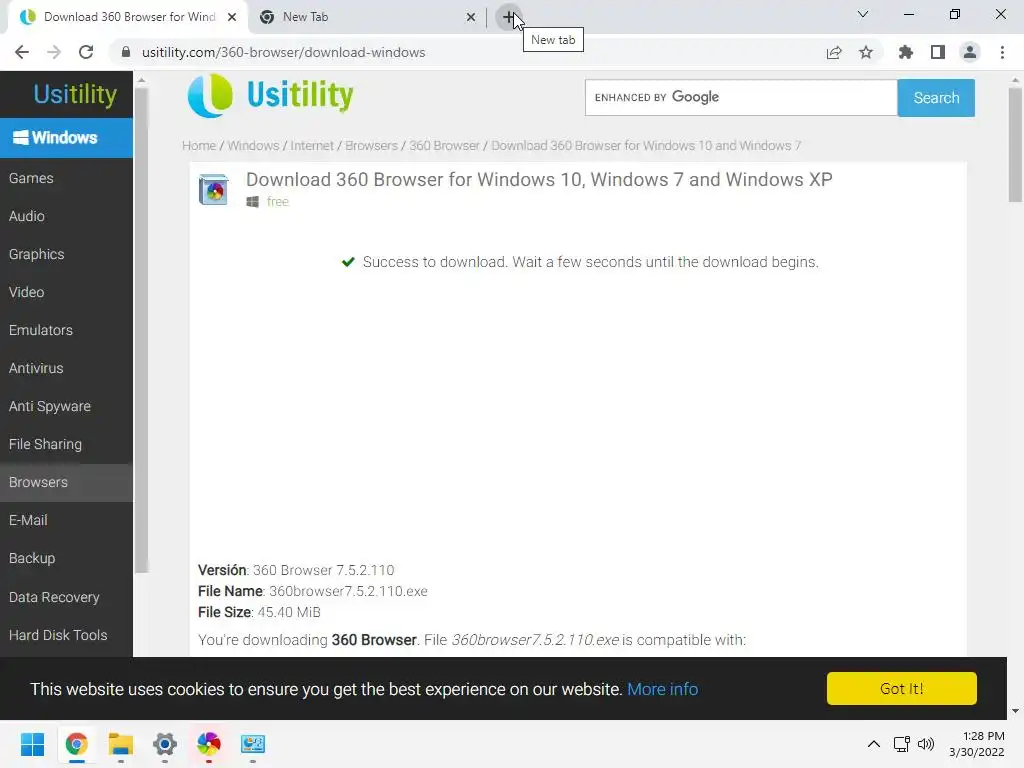Image resolution: width=1024 pixels, height=768 pixels.
Task: Click the page's main vertical scrollbar
Action: click(1015, 145)
